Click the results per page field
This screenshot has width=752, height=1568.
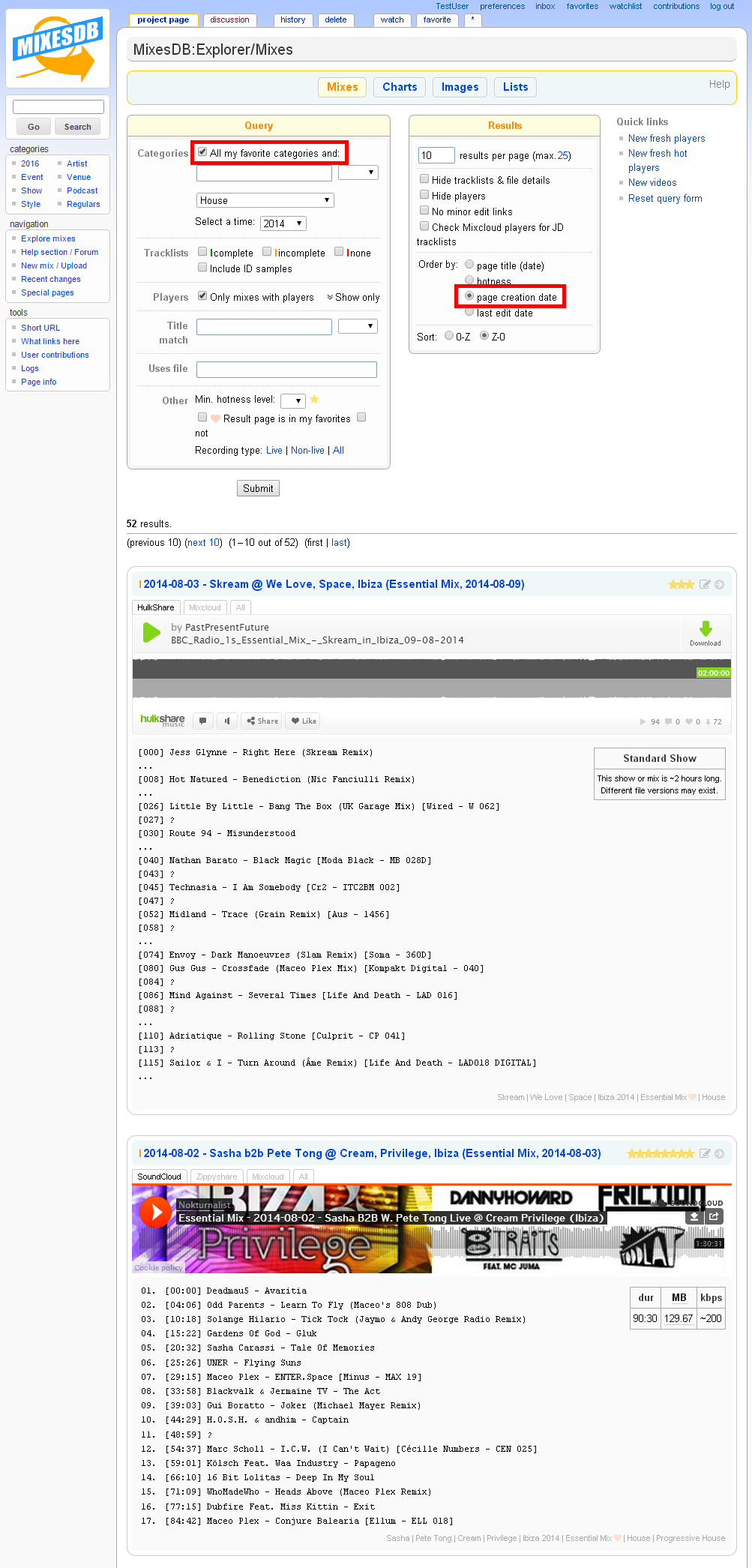pyautogui.click(x=436, y=155)
